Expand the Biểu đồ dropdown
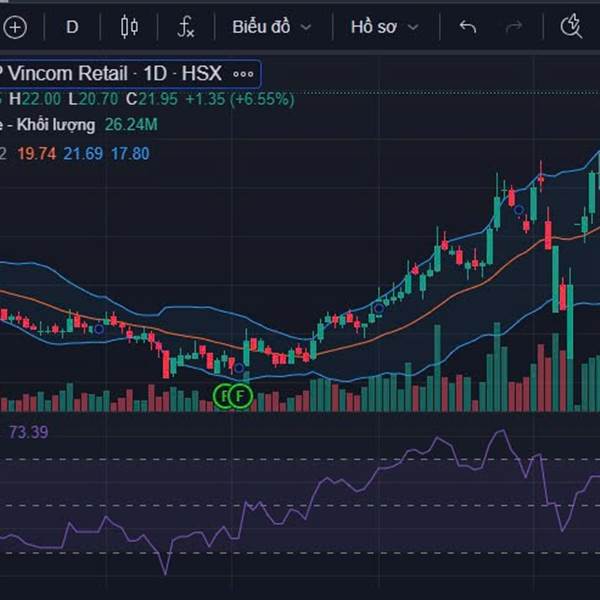 pyautogui.click(x=272, y=27)
